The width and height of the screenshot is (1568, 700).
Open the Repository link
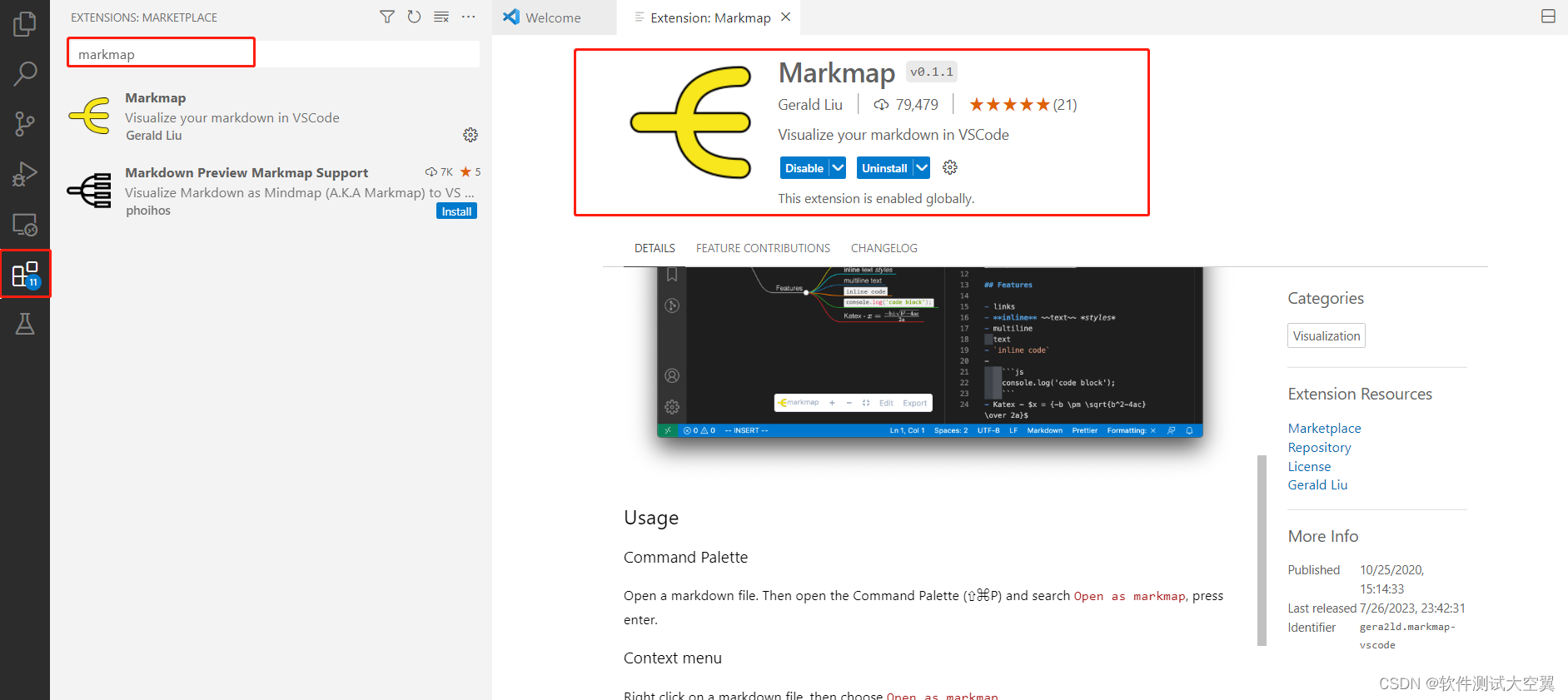1319,447
